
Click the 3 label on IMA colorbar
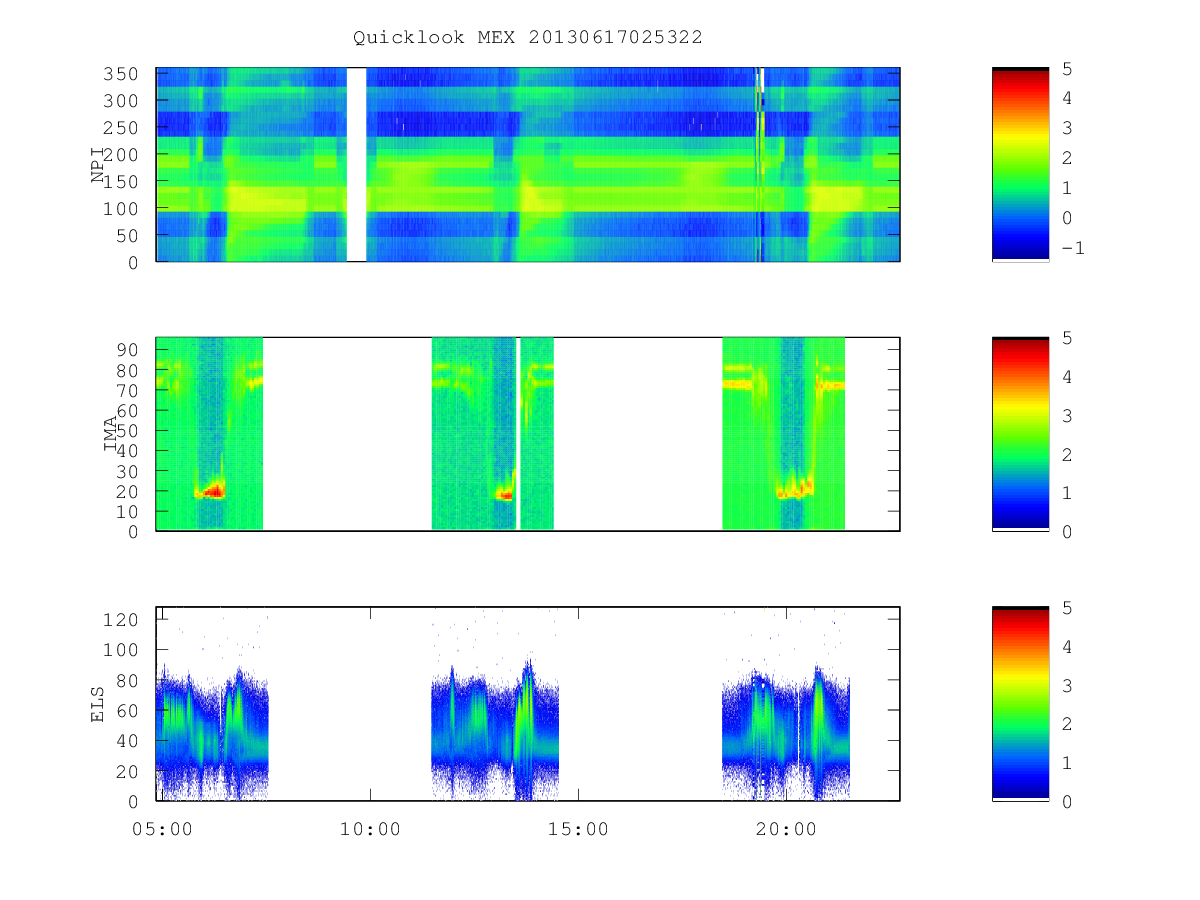[1066, 415]
